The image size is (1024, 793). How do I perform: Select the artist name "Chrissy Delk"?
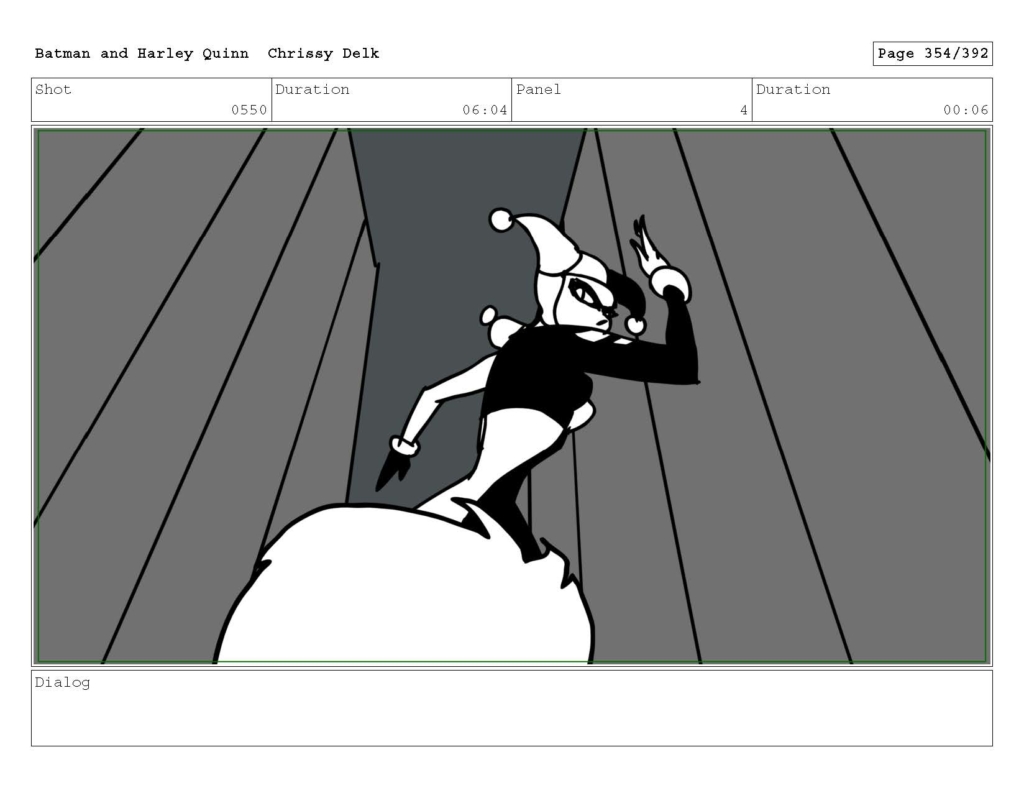click(x=323, y=54)
